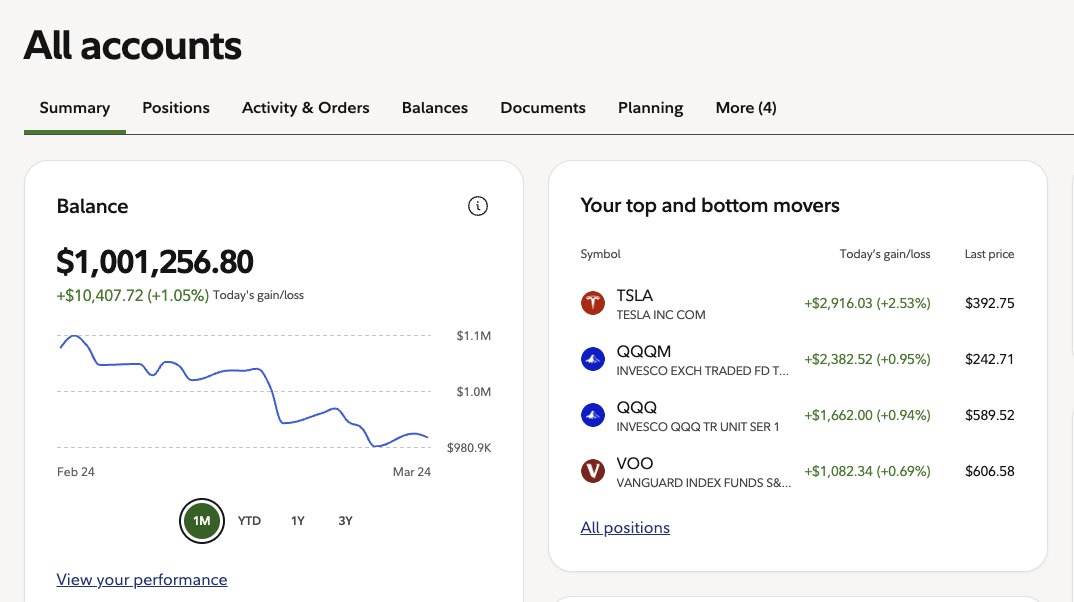This screenshot has height=602, width=1074.
Task: Click the Mar 24 chart date label
Action: pyautogui.click(x=412, y=472)
